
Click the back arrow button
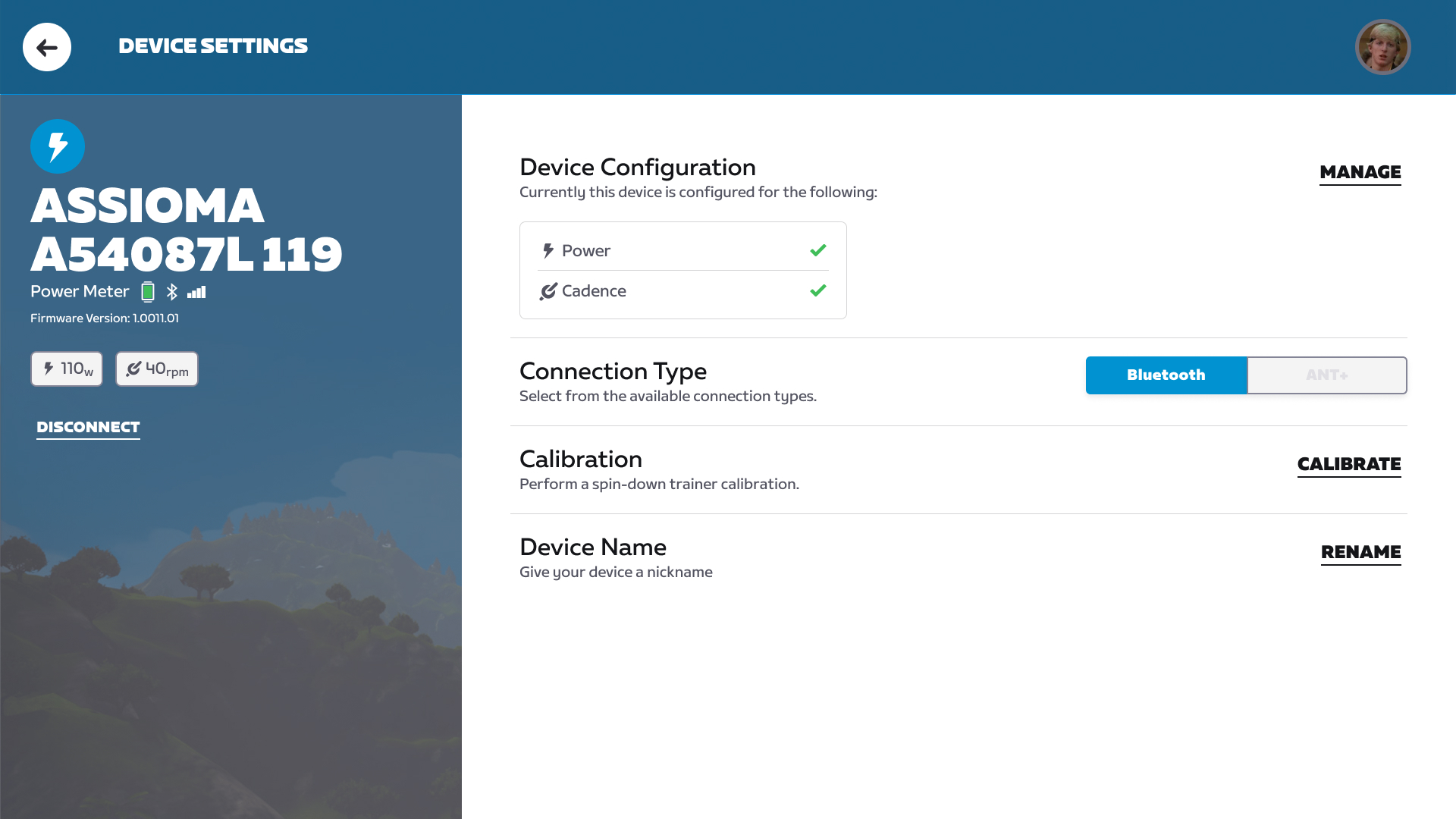[x=47, y=47]
